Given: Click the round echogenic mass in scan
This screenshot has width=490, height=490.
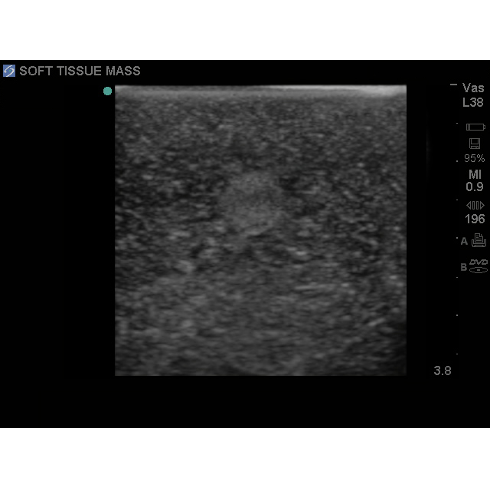Looking at the screenshot, I should tap(252, 203).
